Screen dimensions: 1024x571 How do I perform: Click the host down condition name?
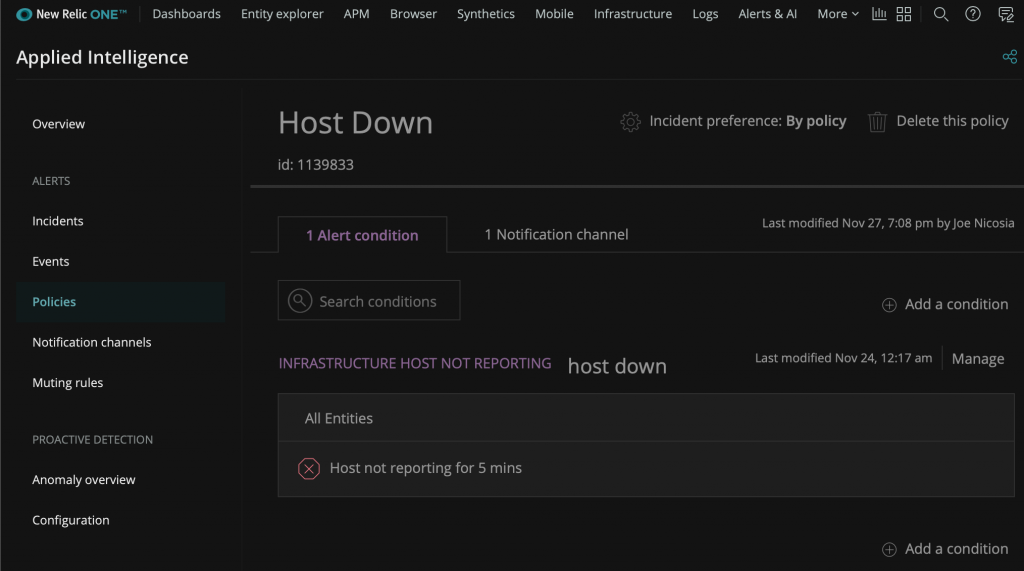coord(617,367)
